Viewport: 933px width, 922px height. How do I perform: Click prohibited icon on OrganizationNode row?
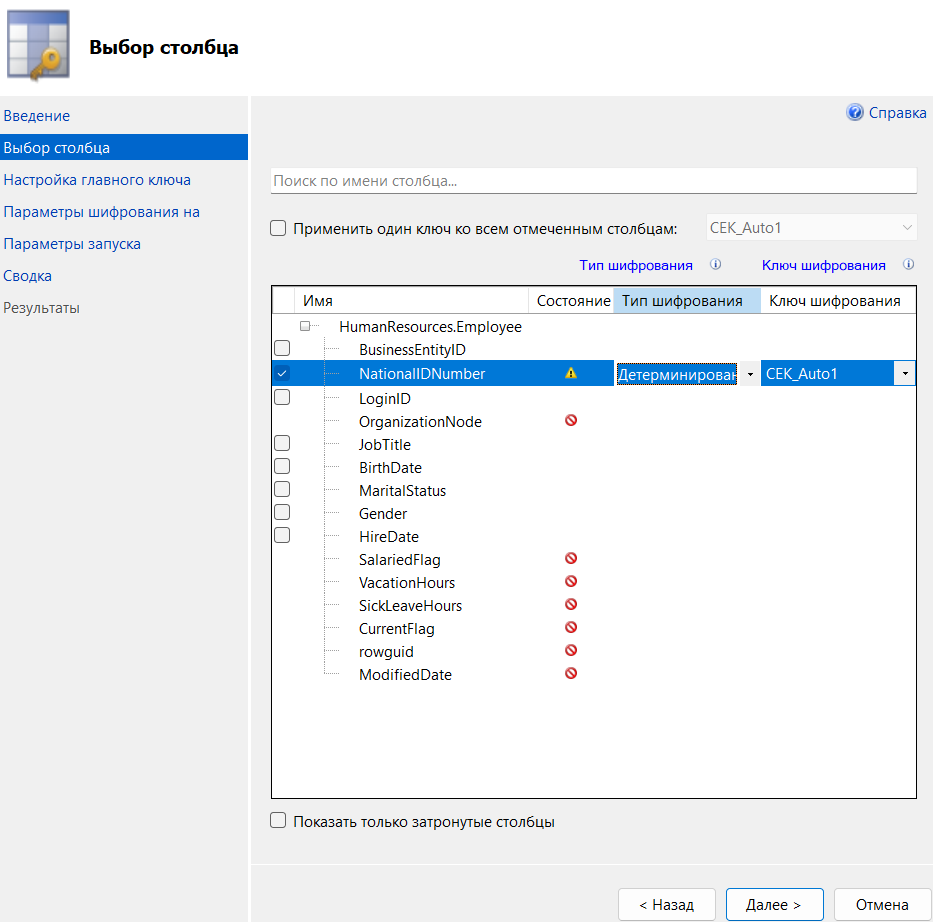[x=571, y=421]
